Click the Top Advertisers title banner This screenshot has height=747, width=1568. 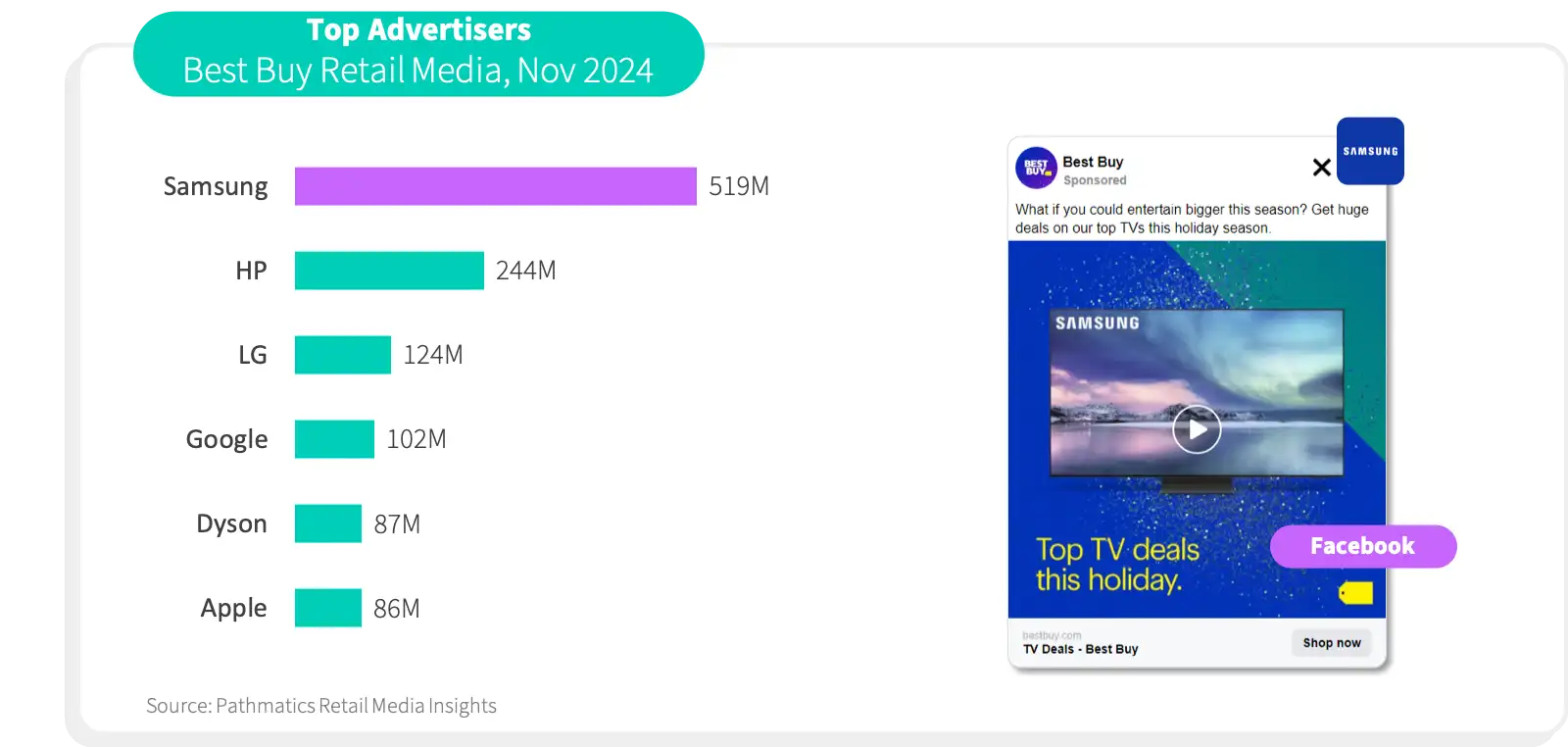(418, 54)
